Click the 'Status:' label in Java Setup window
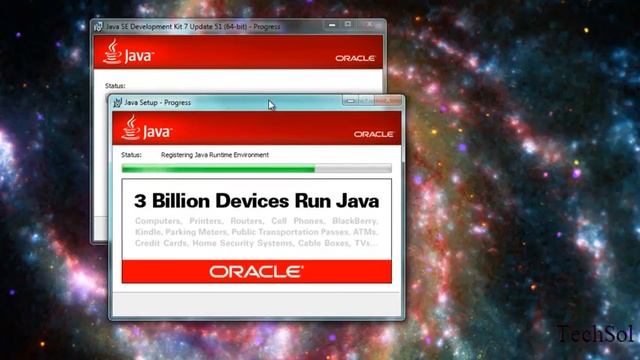This screenshot has height=360, width=640. 131,155
